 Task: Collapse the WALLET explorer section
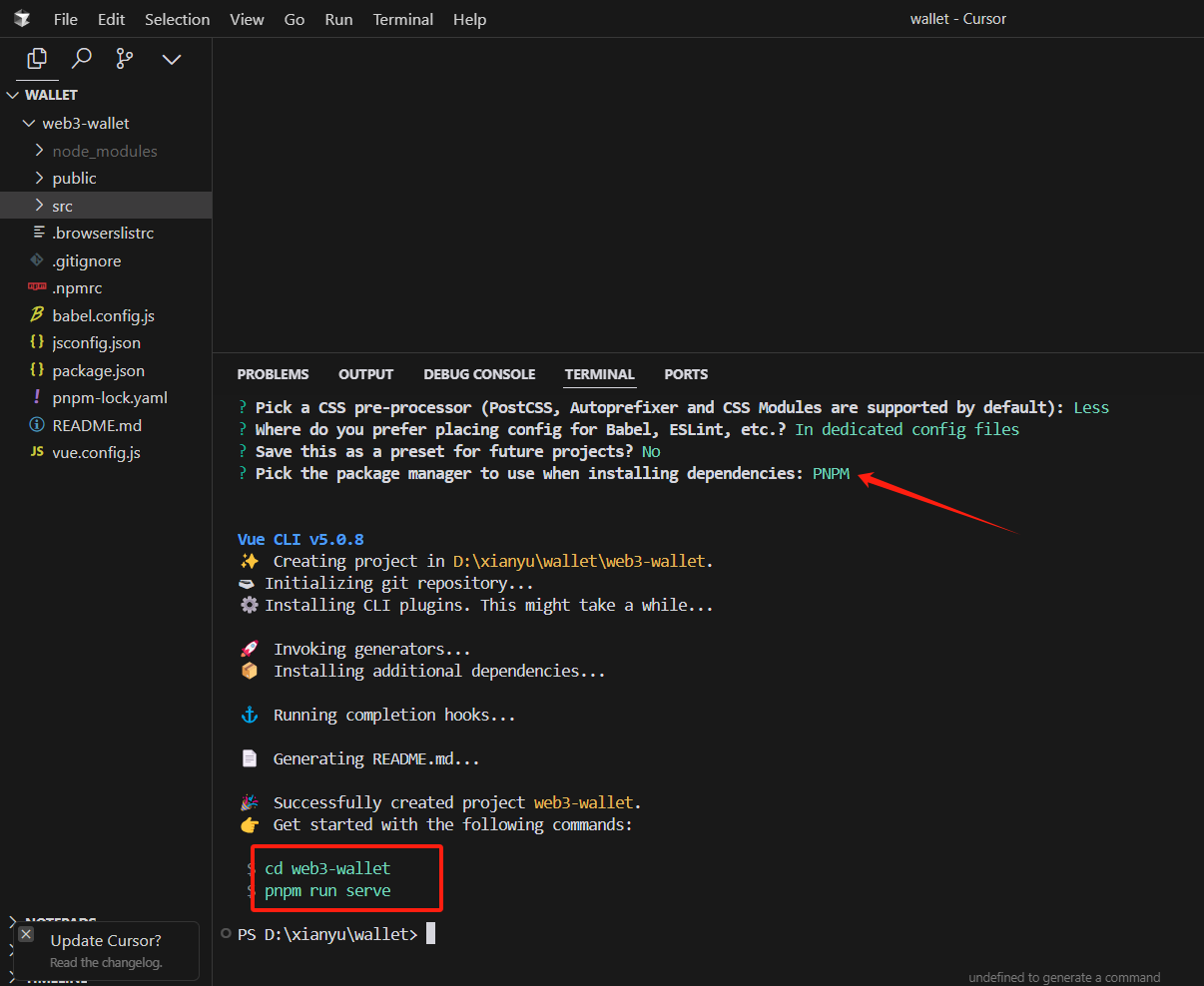106,95
